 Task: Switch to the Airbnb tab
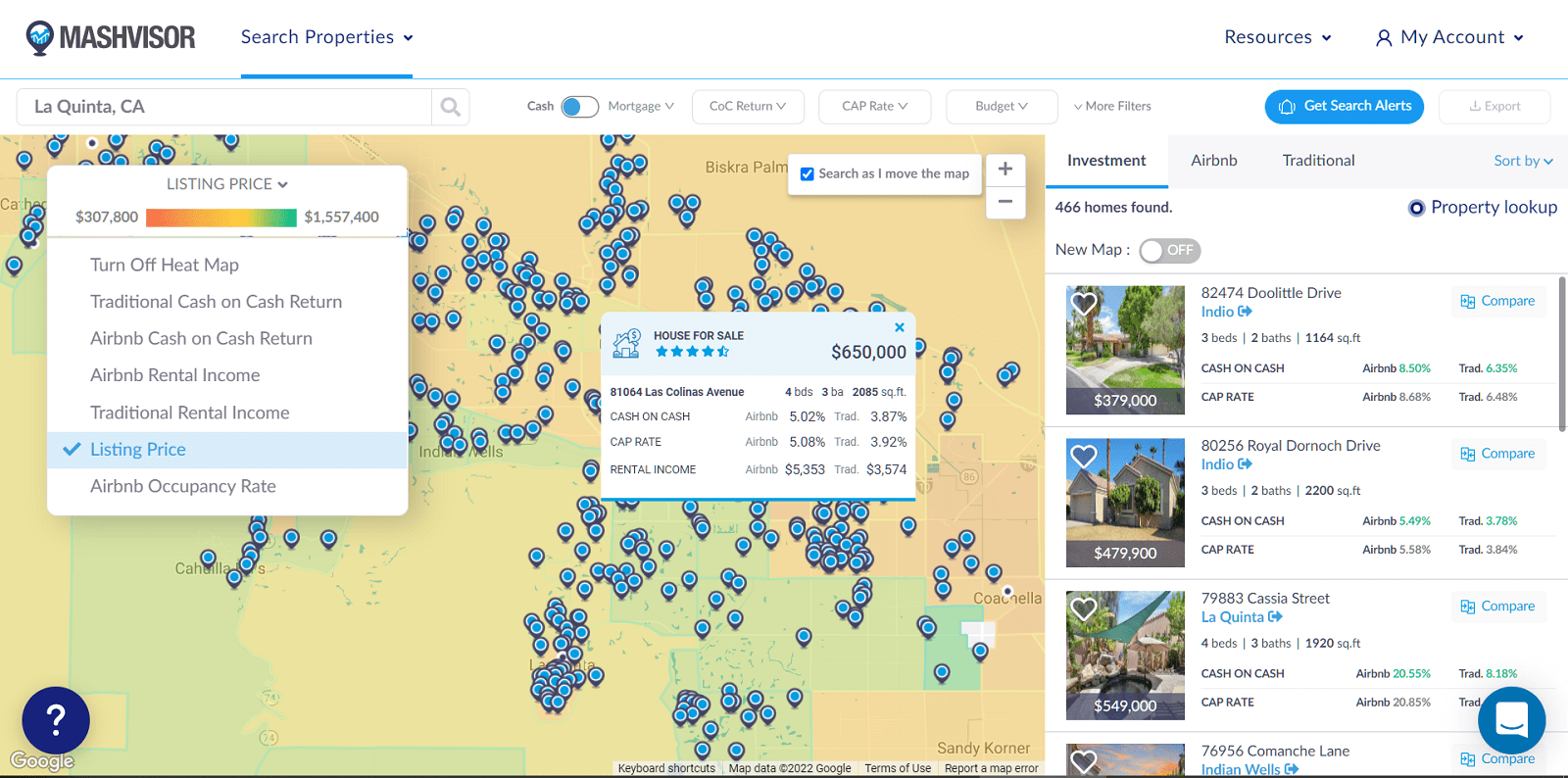point(1214,161)
